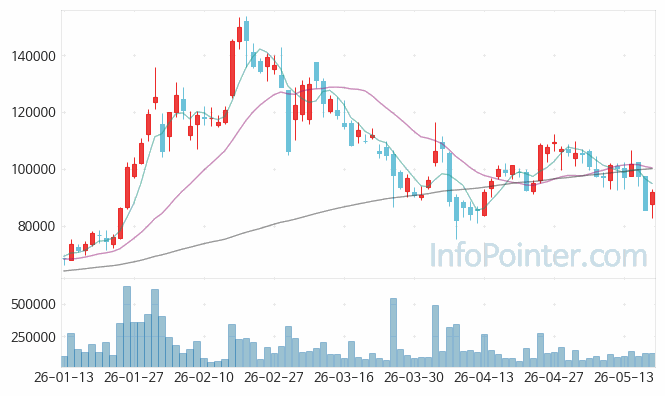Click the 250000 volume axis label
Screen dimensions: 665x396
coord(34,337)
